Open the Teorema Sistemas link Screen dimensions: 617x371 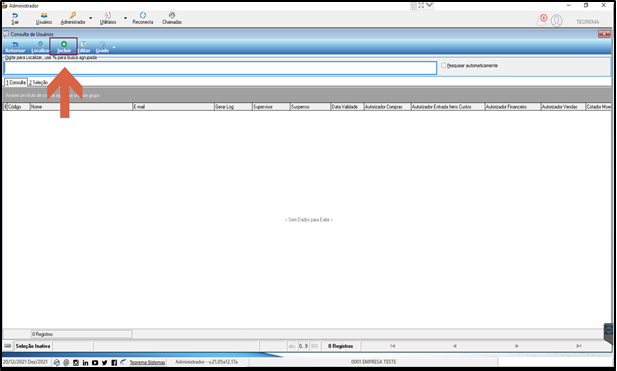click(x=148, y=362)
